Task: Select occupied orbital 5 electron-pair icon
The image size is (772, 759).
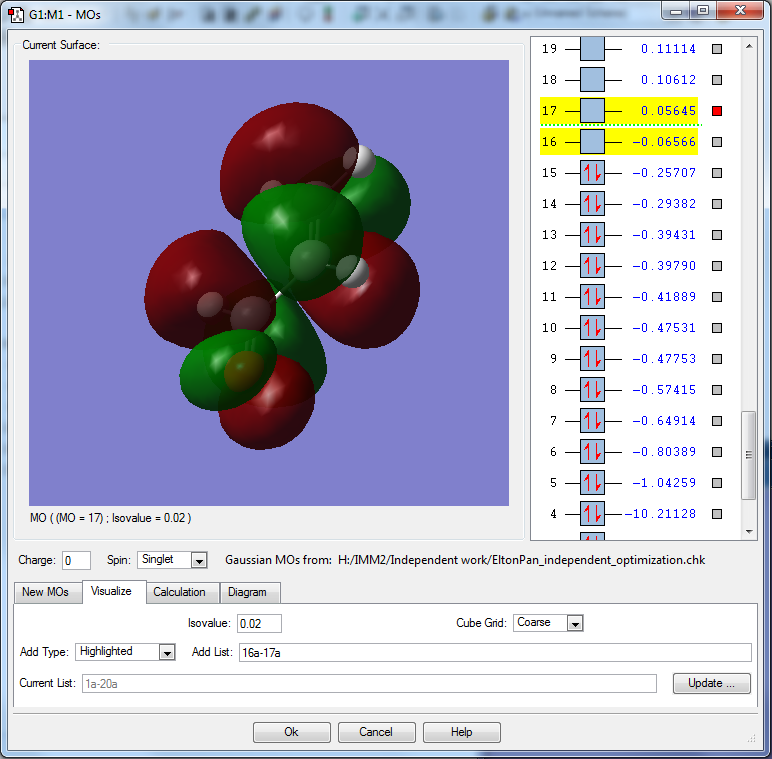Action: point(592,483)
